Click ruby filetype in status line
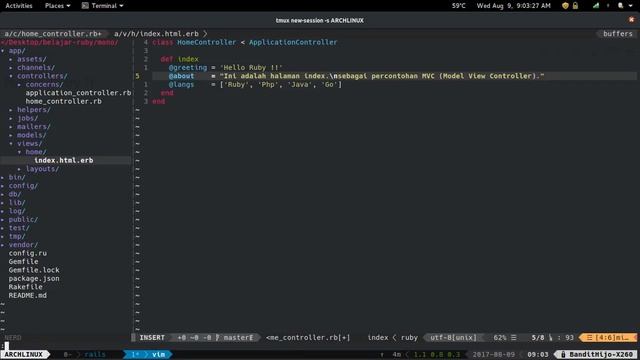The width and height of the screenshot is (640, 360). tap(409, 338)
